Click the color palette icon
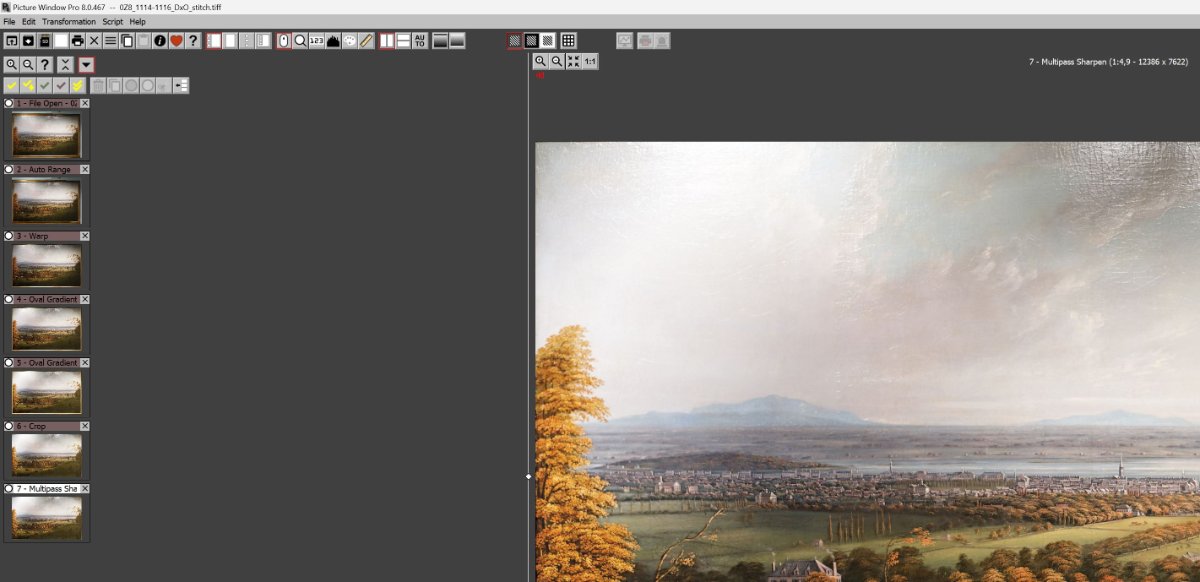The image size is (1200, 582). [350, 41]
